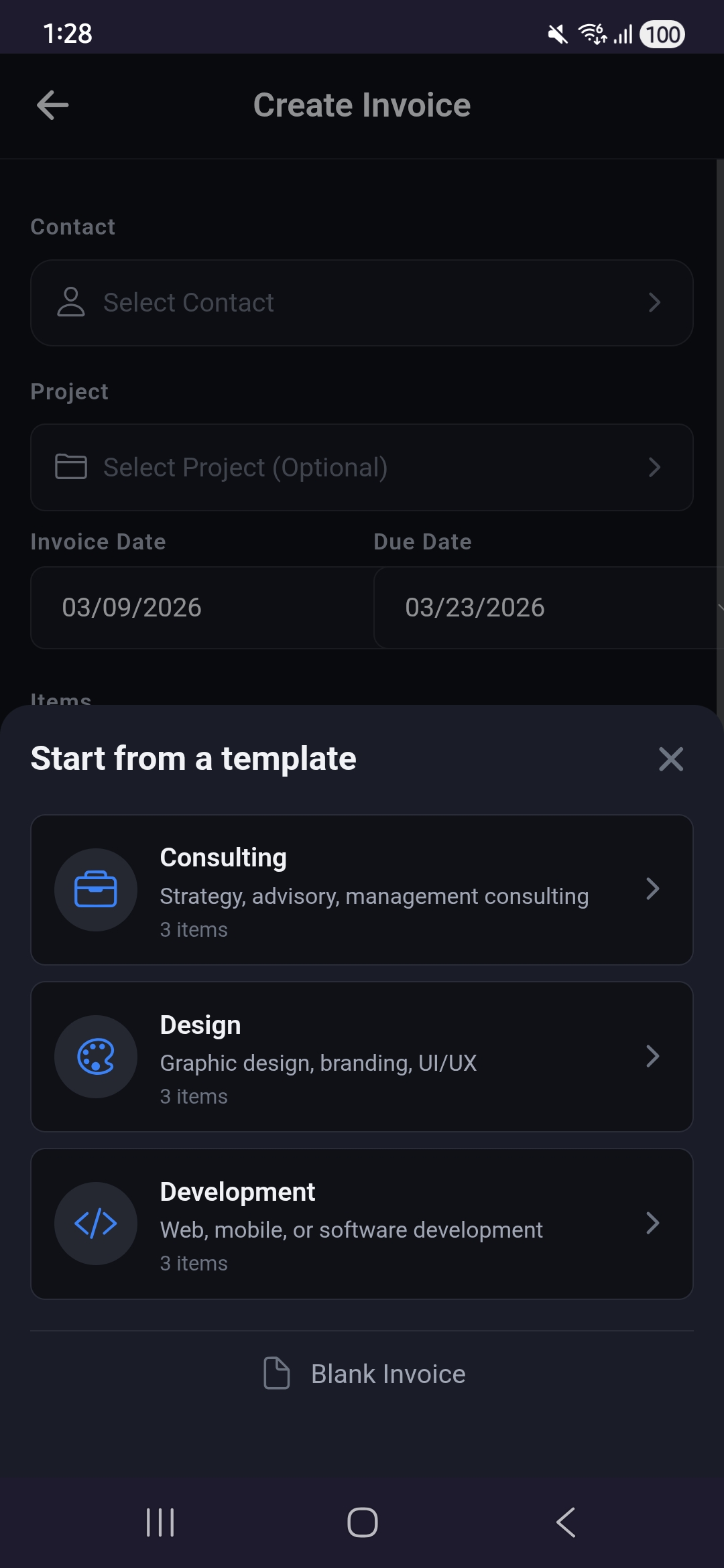Screen dimensions: 724x1568
Task: Click the X to close the template sheet
Action: (670, 759)
